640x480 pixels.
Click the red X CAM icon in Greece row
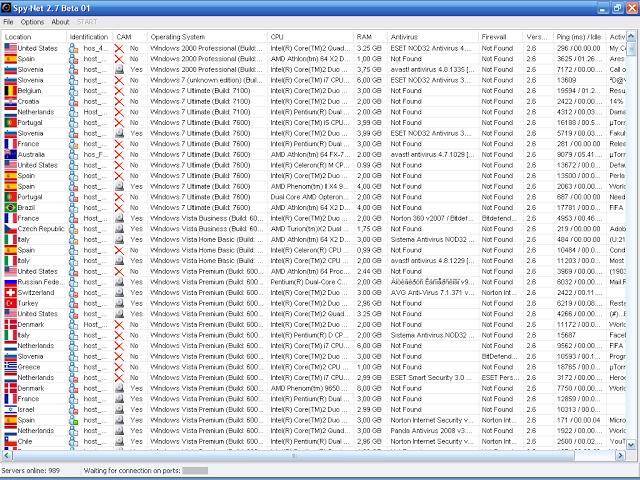pos(119,367)
